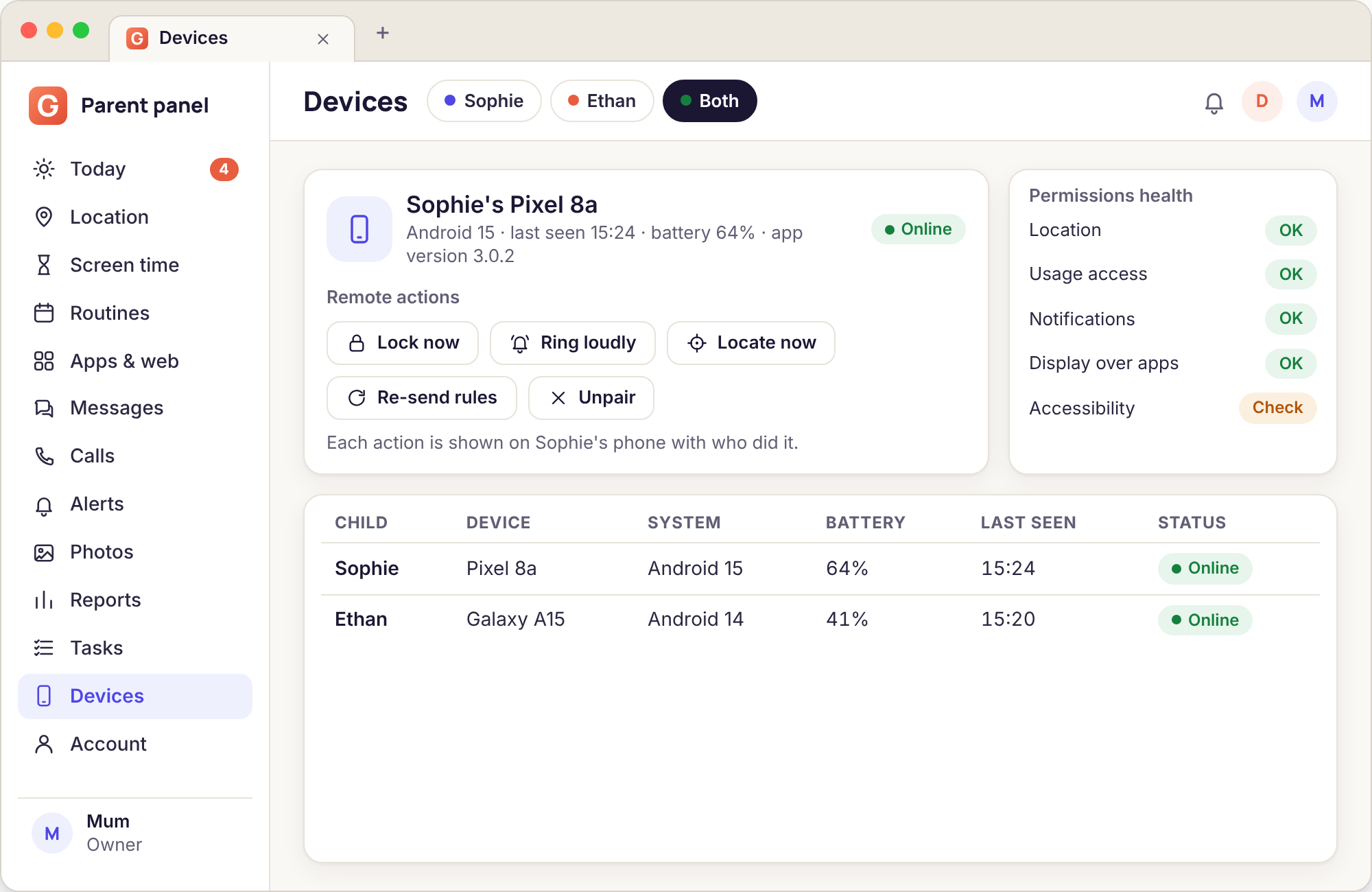This screenshot has width=1372, height=892.
Task: Click the 15:24 last seen value
Action: point(1008,569)
